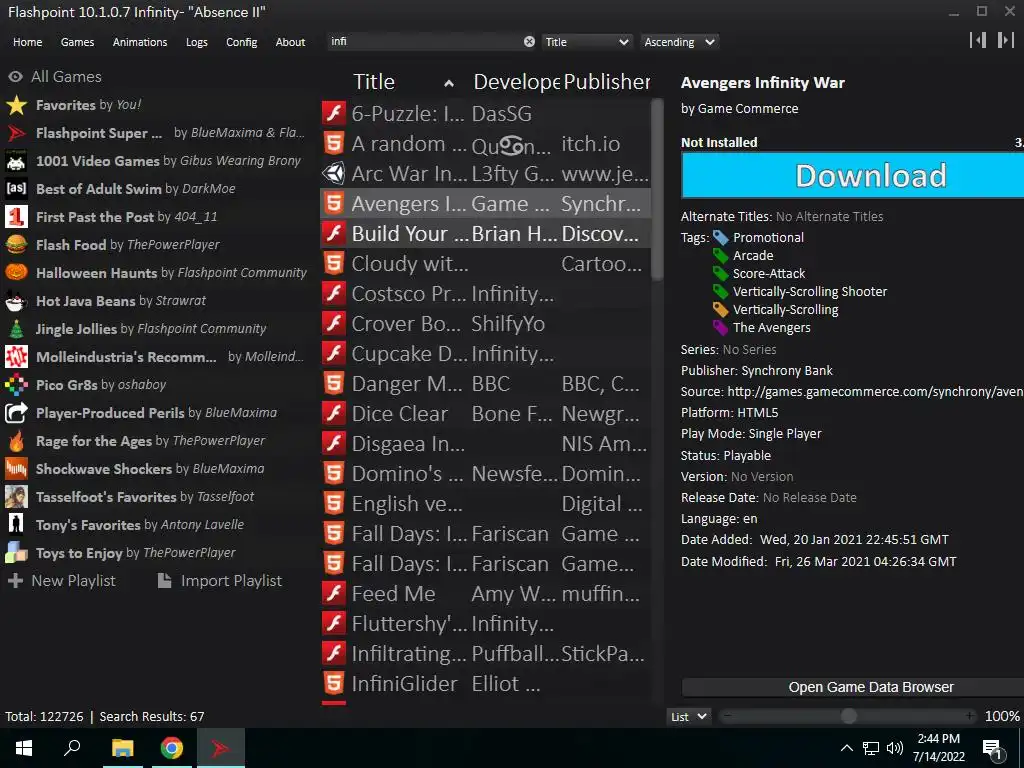Image resolution: width=1024 pixels, height=768 pixels.
Task: Open the Home menu
Action: click(27, 42)
